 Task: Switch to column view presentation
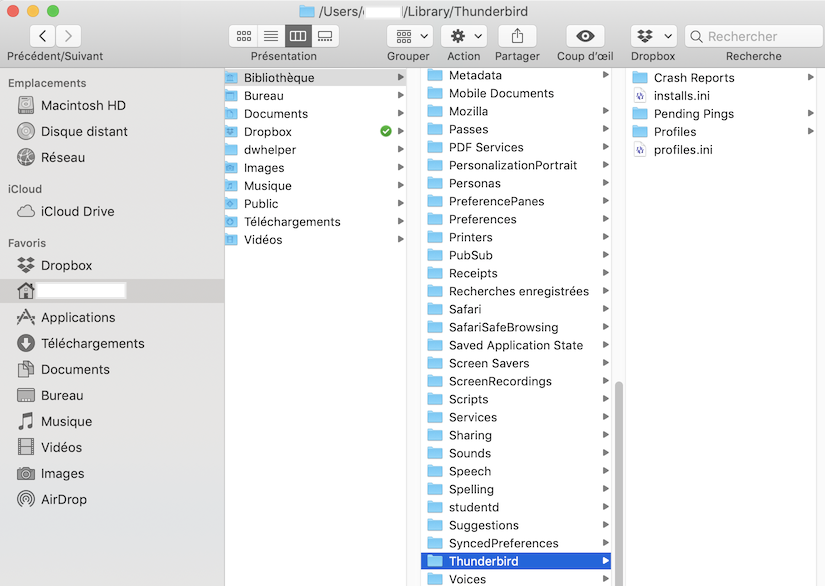tap(298, 36)
